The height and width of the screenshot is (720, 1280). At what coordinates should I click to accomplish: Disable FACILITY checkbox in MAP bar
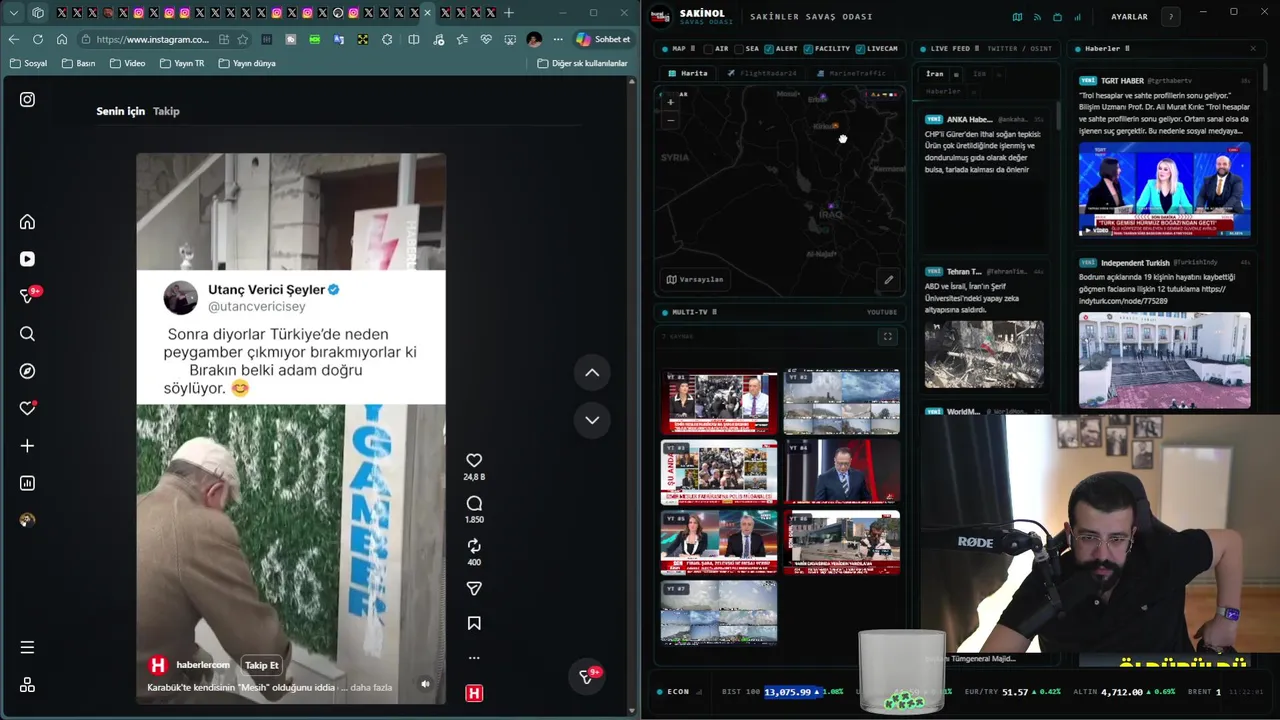coord(808,48)
